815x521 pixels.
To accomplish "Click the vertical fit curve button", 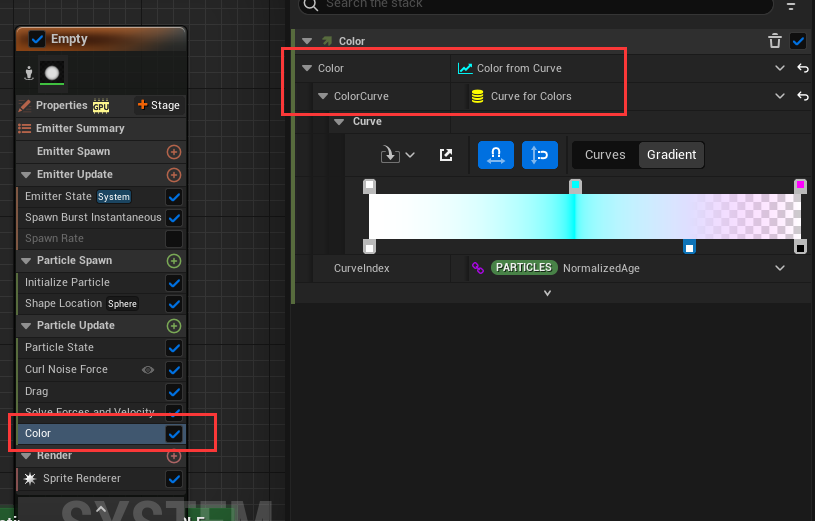I will [540, 155].
